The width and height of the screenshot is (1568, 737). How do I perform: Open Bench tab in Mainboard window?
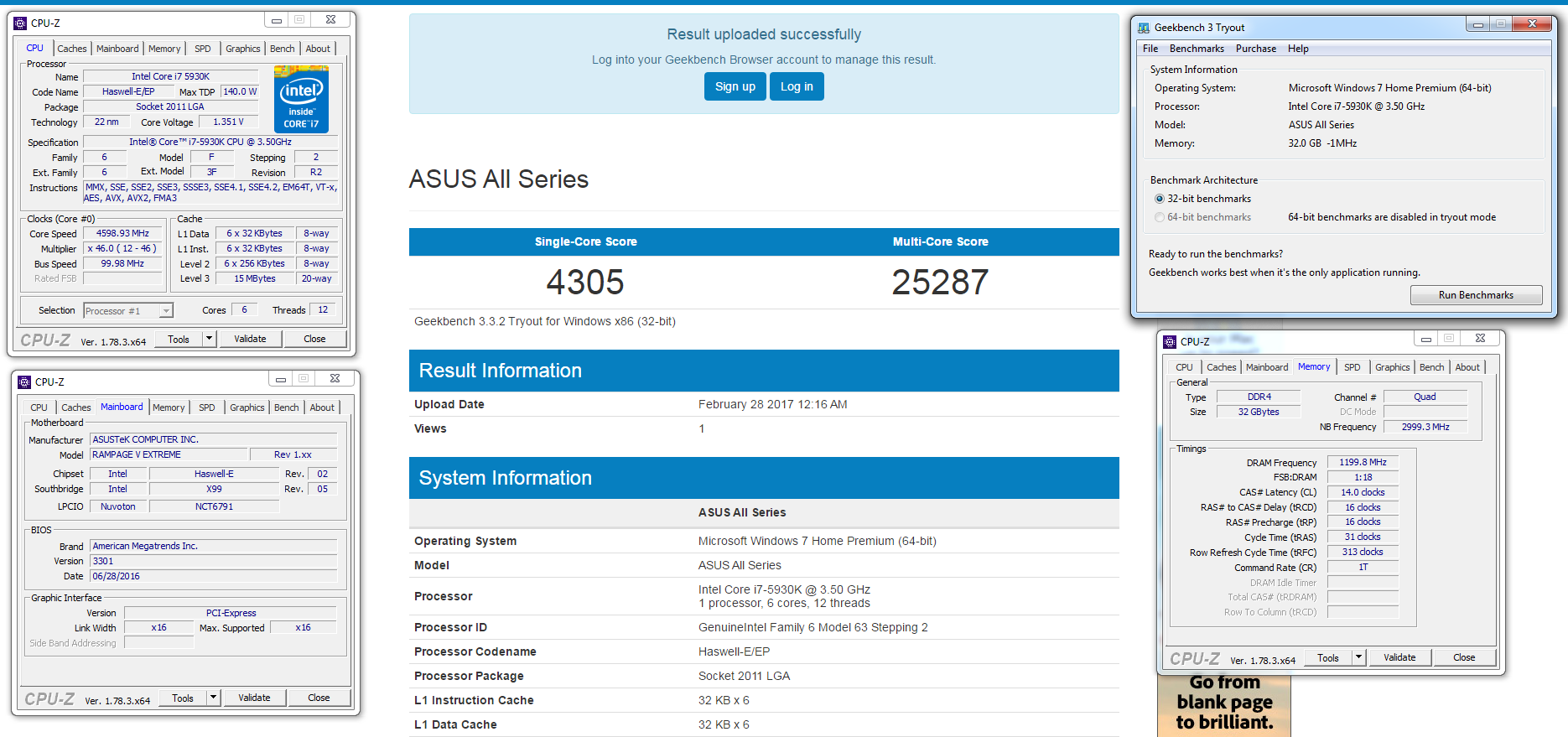click(287, 407)
